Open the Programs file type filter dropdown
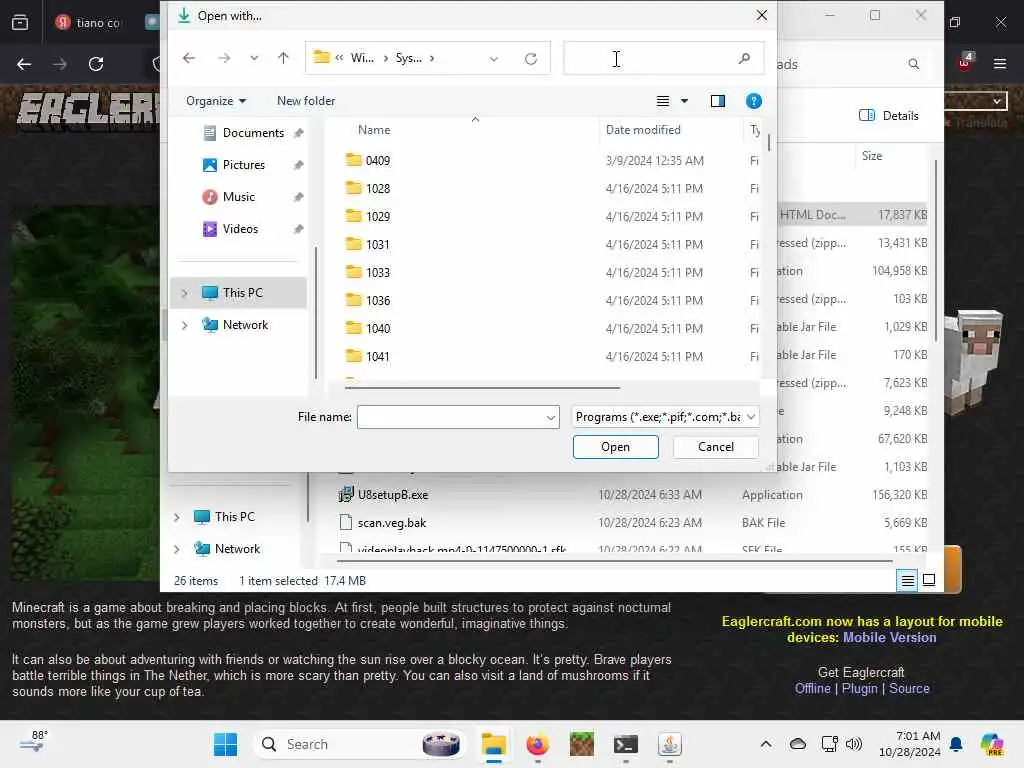 click(x=665, y=417)
